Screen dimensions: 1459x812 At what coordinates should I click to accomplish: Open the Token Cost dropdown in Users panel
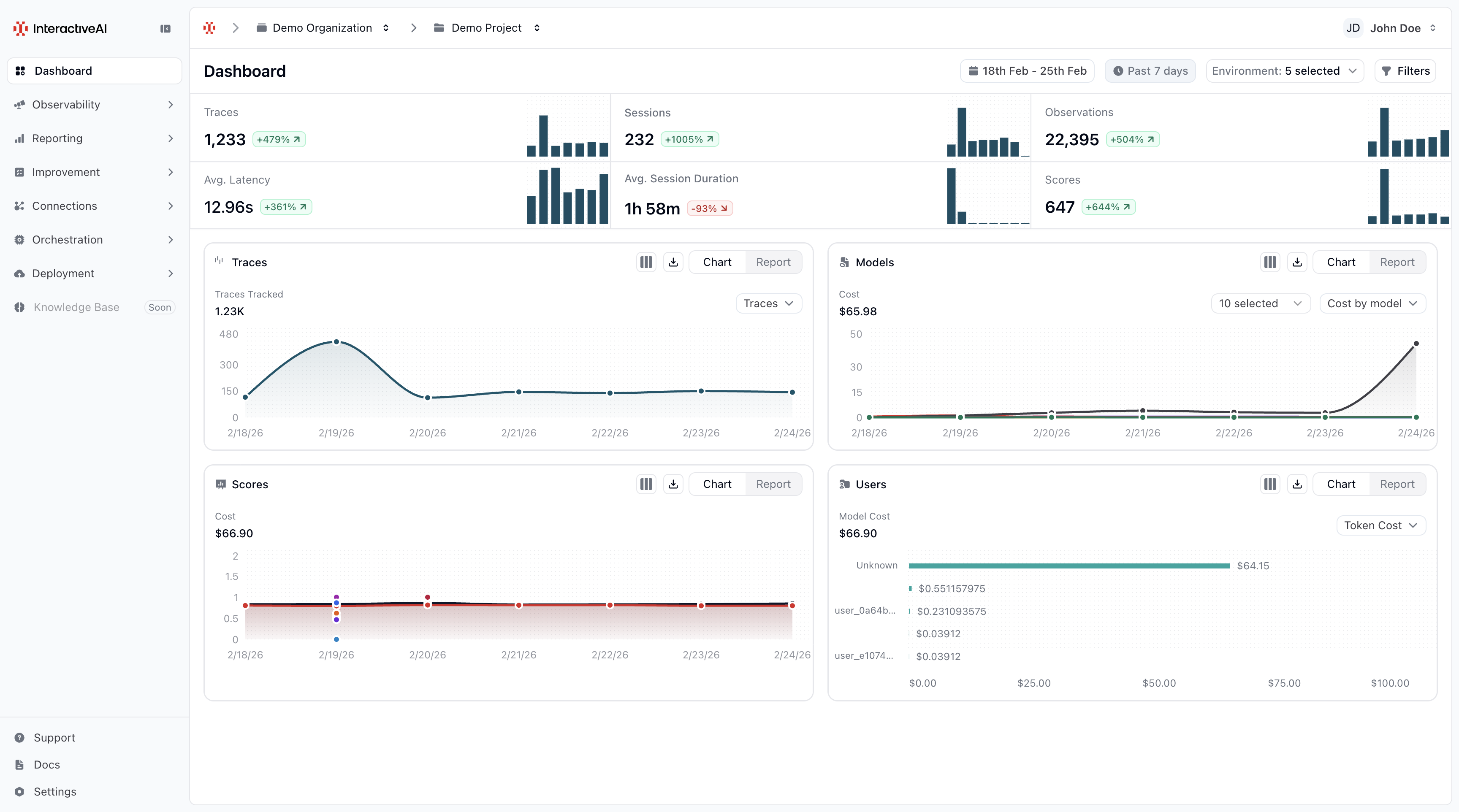click(1380, 525)
